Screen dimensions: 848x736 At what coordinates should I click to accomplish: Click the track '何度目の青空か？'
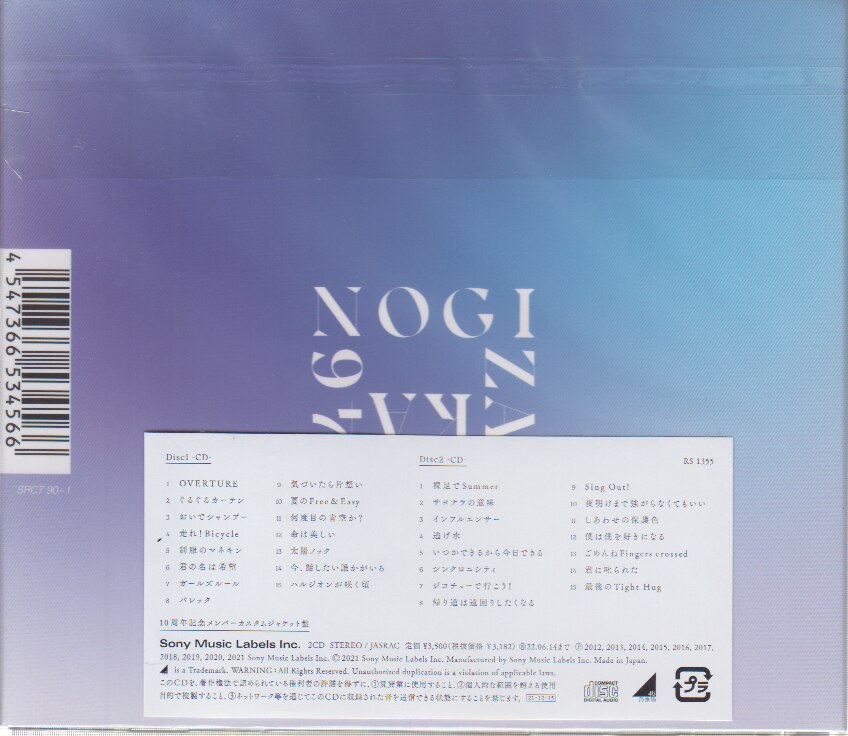327,518
